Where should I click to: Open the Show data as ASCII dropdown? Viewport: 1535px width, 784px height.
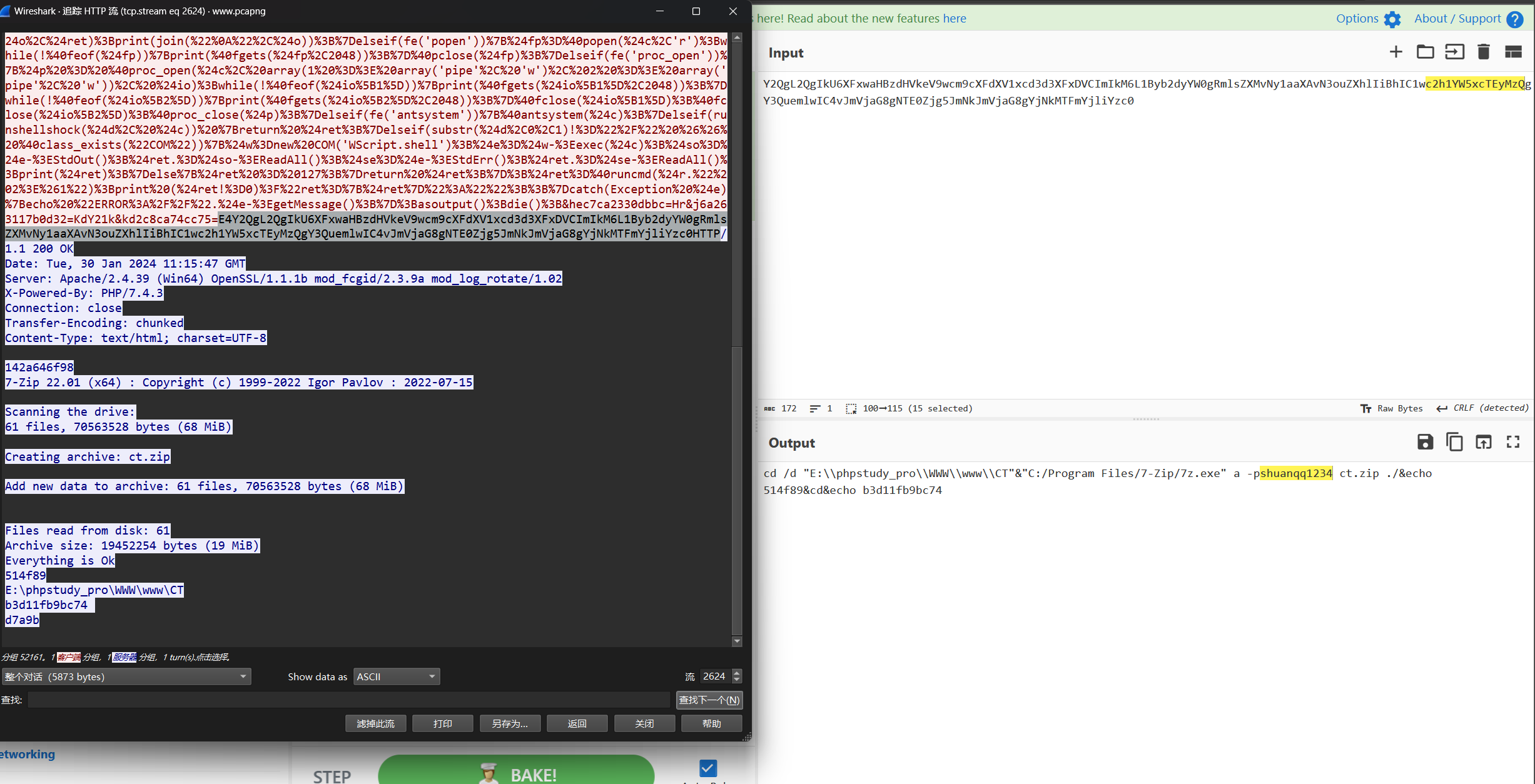pos(397,676)
